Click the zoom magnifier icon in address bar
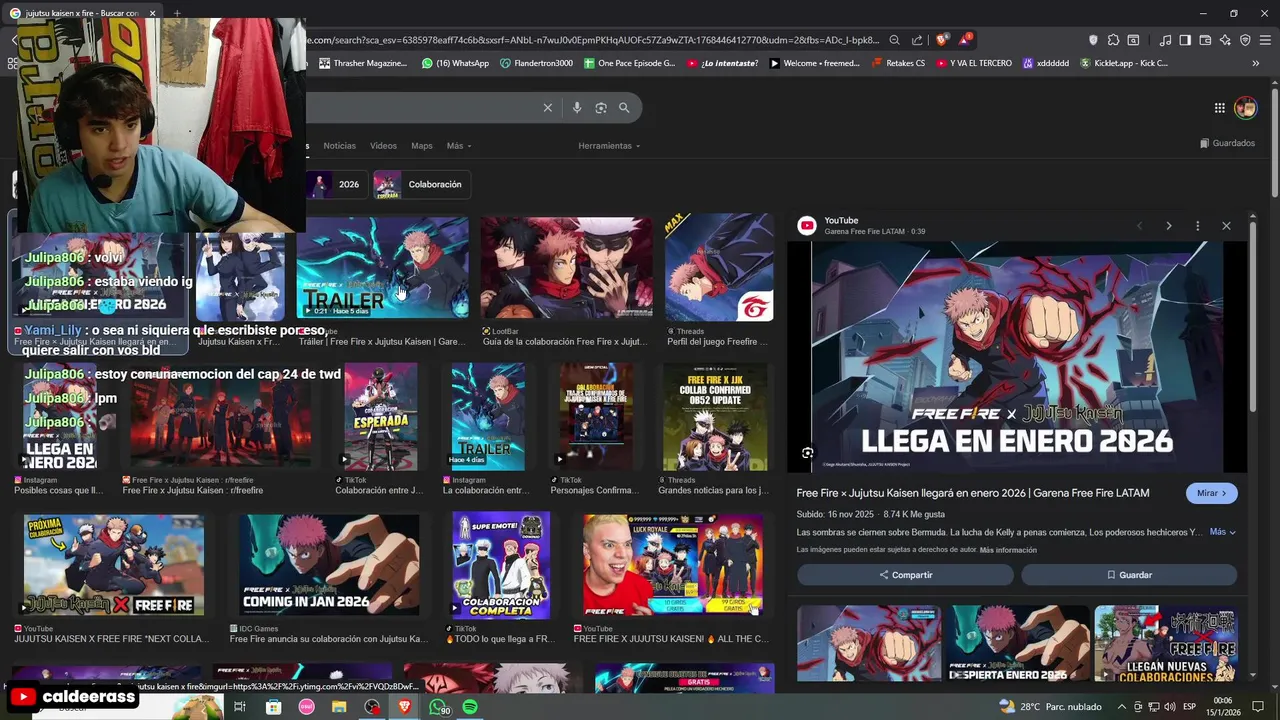The image size is (1280, 720). tap(894, 40)
